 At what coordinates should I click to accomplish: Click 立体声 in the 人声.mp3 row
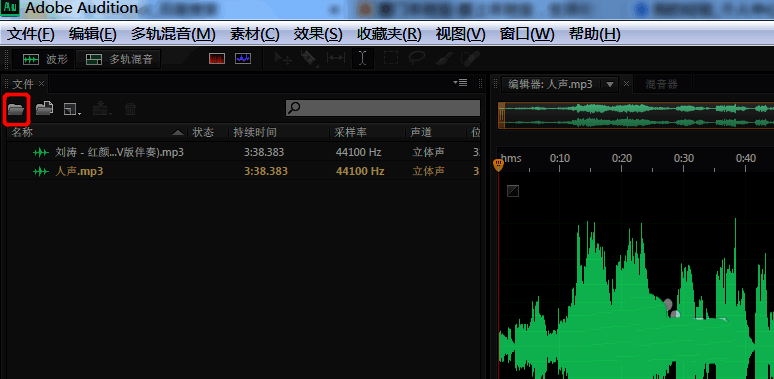(428, 172)
